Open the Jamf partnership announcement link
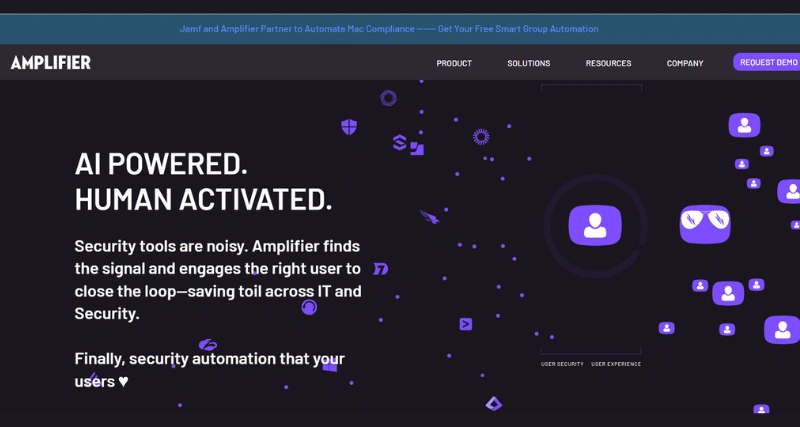This screenshot has width=800, height=427. 389,29
